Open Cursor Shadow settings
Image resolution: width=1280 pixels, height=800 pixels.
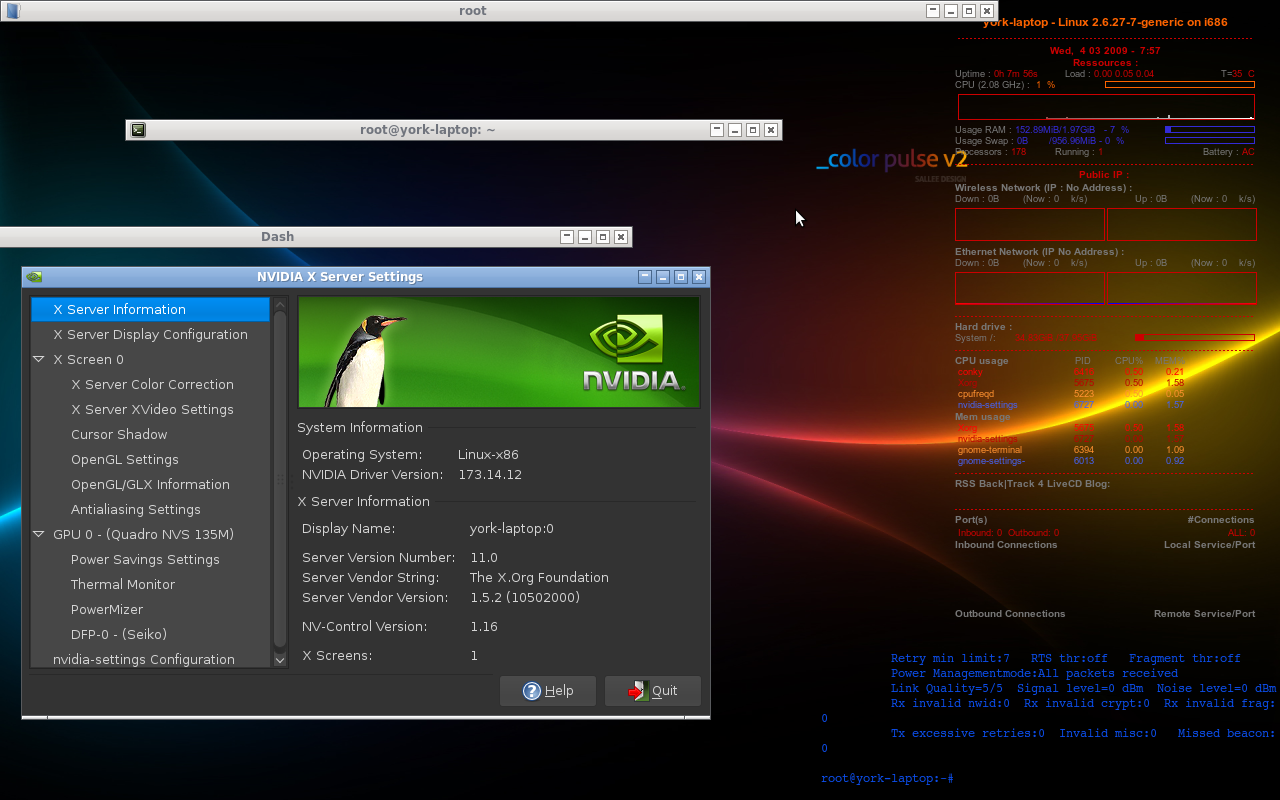click(x=119, y=434)
